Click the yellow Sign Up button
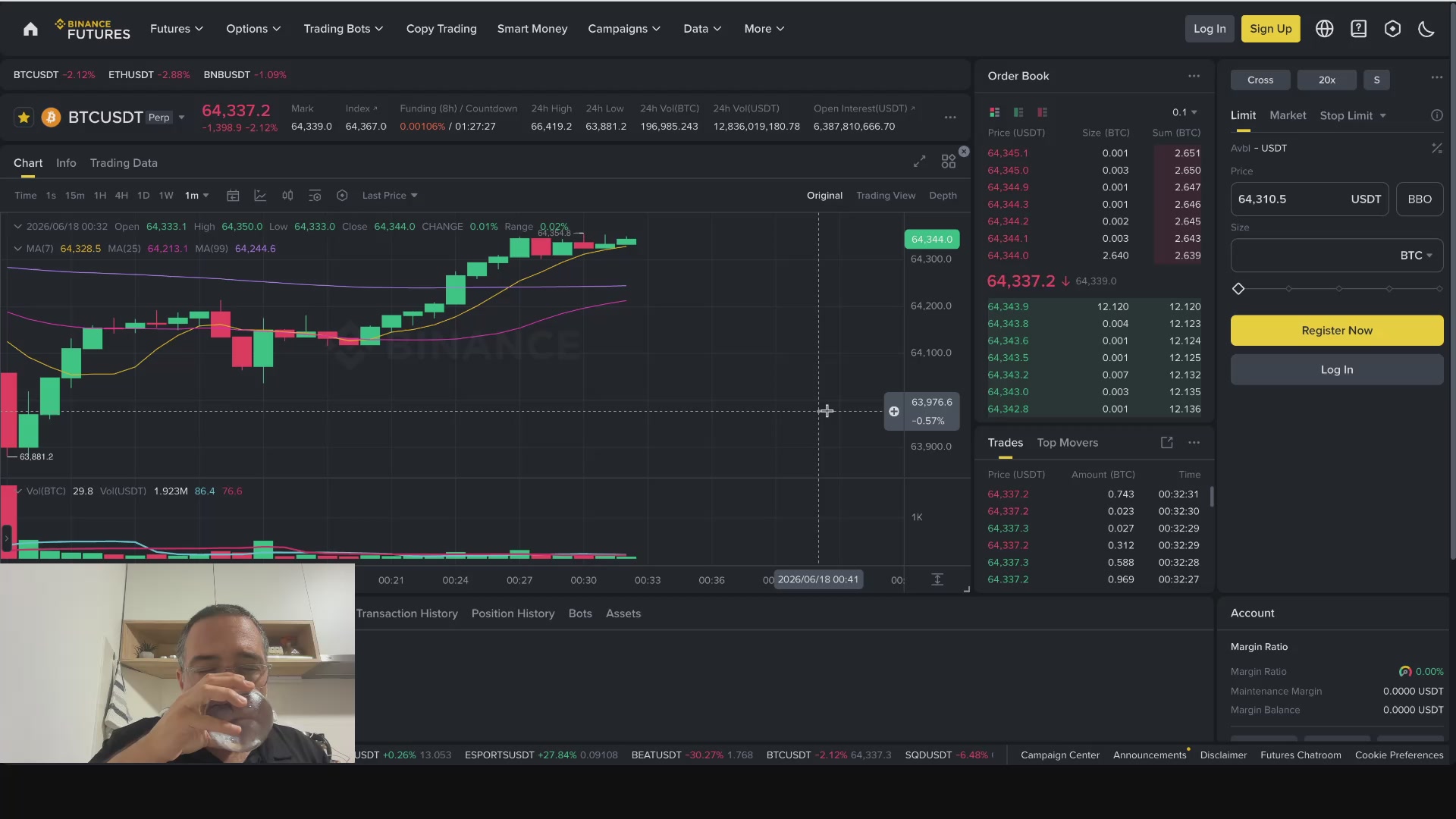 [1270, 29]
